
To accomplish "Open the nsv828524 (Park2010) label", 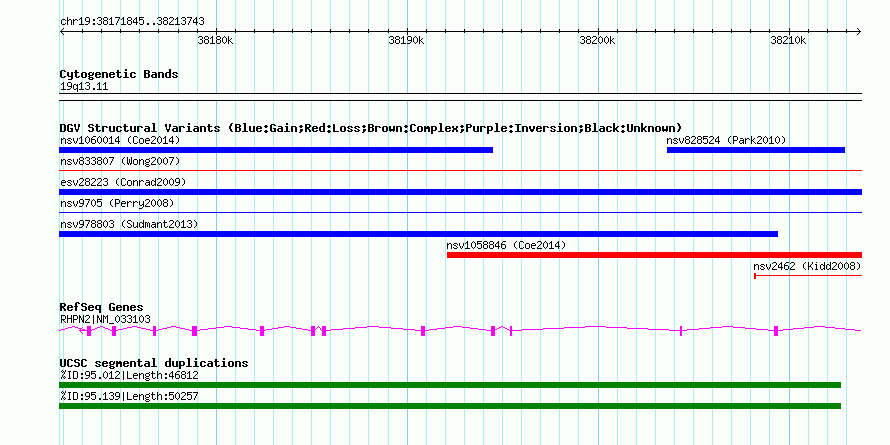I will point(727,140).
